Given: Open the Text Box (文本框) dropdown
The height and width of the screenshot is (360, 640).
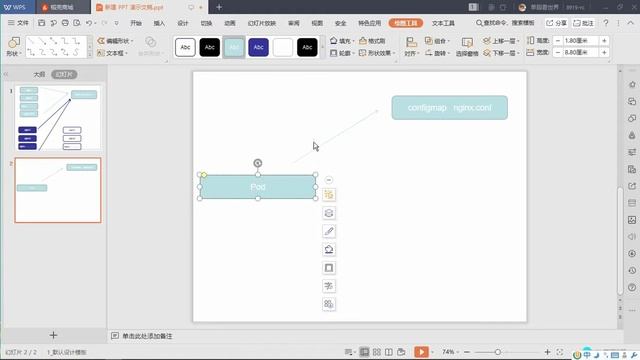Looking at the screenshot, I should coord(113,53).
